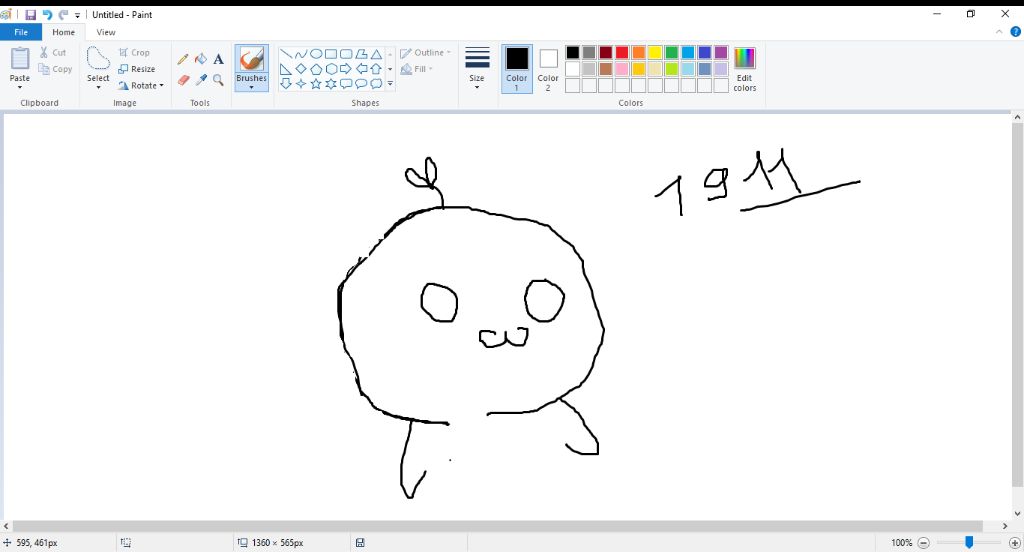Click the Resize button

pyautogui.click(x=137, y=69)
